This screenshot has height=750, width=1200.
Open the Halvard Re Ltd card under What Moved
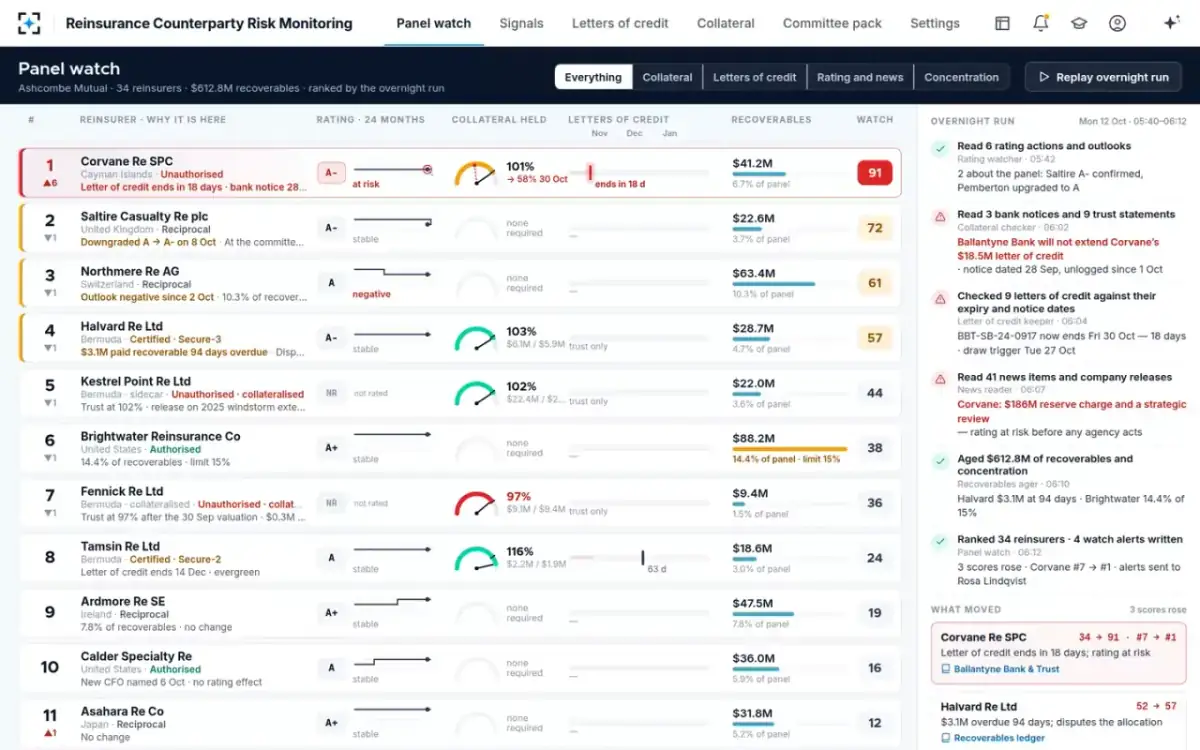coord(1058,722)
